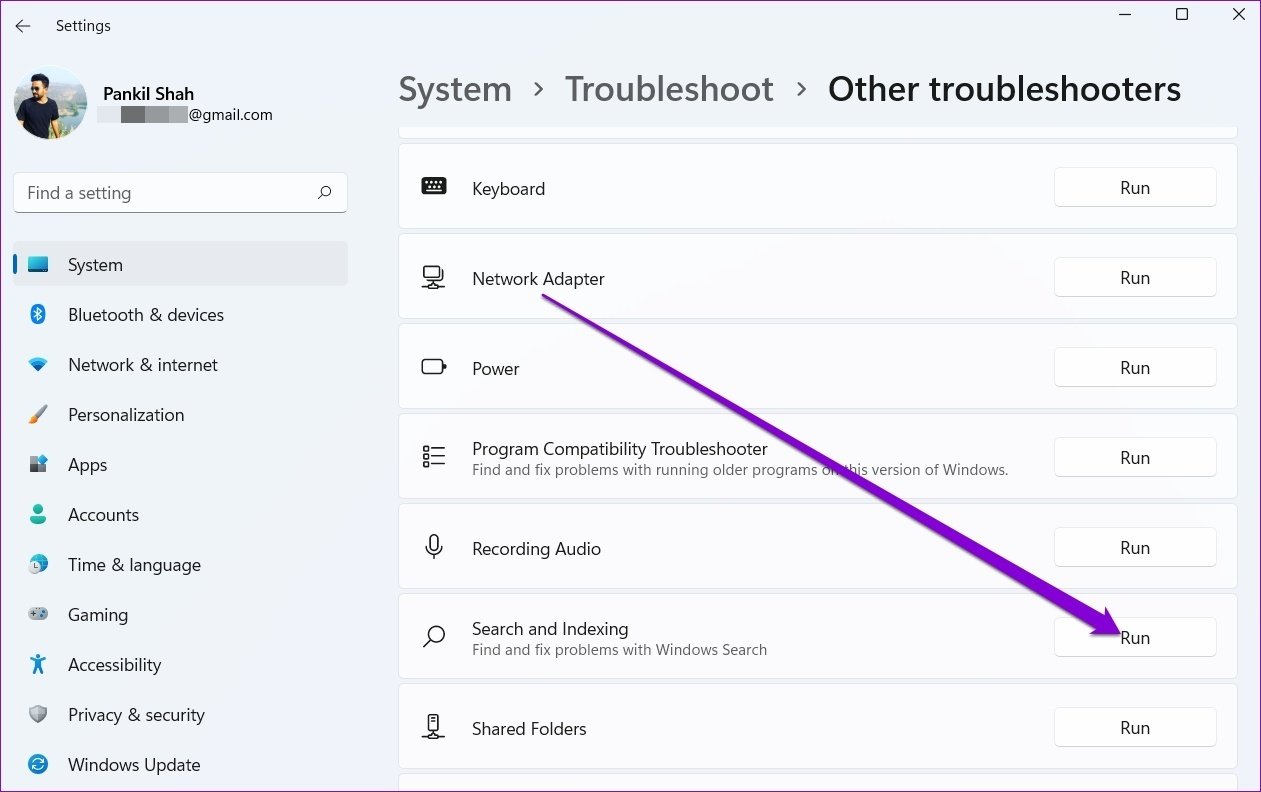Viewport: 1261px width, 792px height.
Task: Navigate to Troubleshoot in the breadcrumb
Action: [x=669, y=89]
